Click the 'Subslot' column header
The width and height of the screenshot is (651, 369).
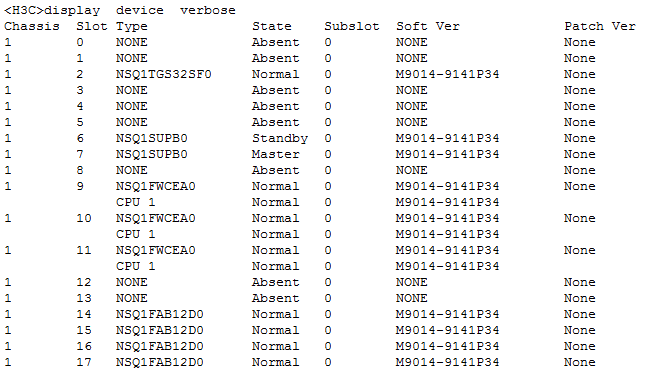pyautogui.click(x=352, y=26)
